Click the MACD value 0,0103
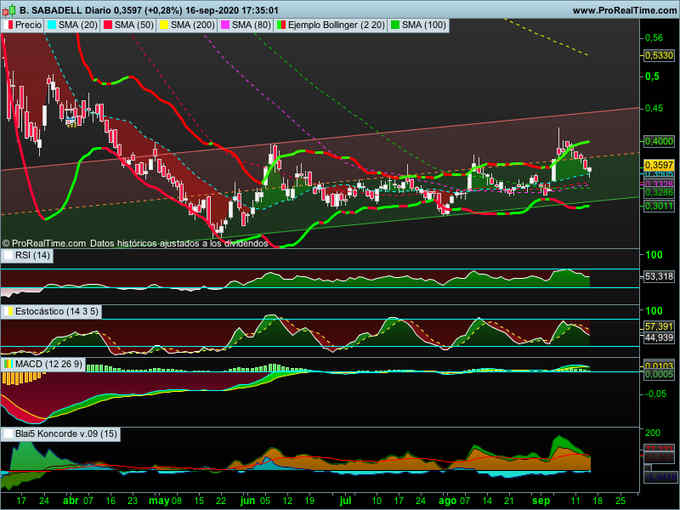The image size is (680, 510). (658, 366)
